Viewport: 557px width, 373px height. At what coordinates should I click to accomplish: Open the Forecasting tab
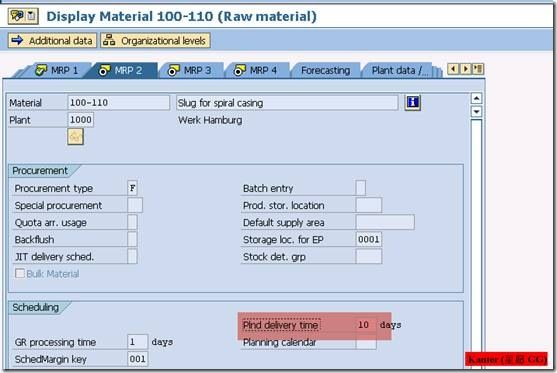[325, 70]
